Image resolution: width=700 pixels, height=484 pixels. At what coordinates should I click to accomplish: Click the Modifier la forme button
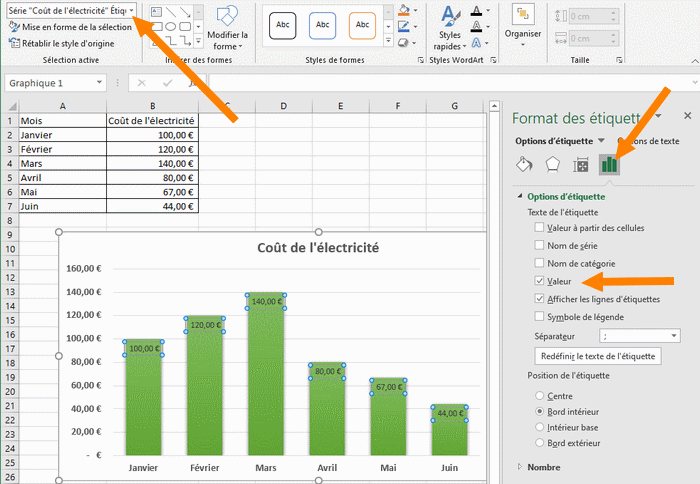(x=227, y=28)
